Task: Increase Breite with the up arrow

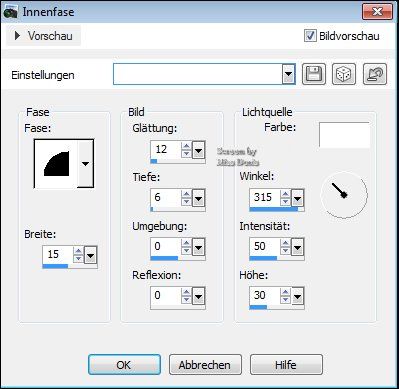Action: (78, 251)
